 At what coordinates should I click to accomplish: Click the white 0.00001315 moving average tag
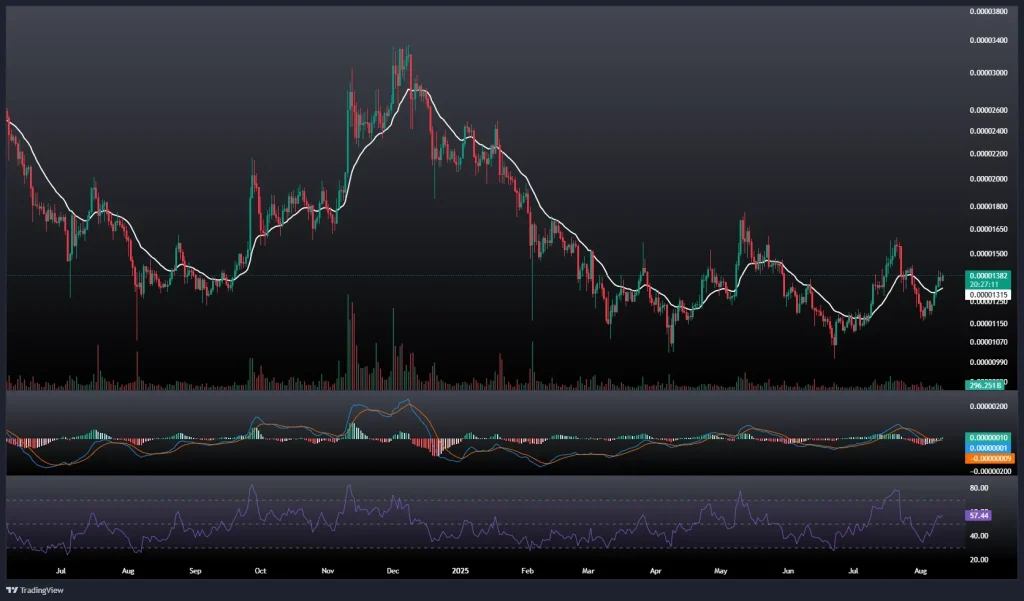point(985,294)
